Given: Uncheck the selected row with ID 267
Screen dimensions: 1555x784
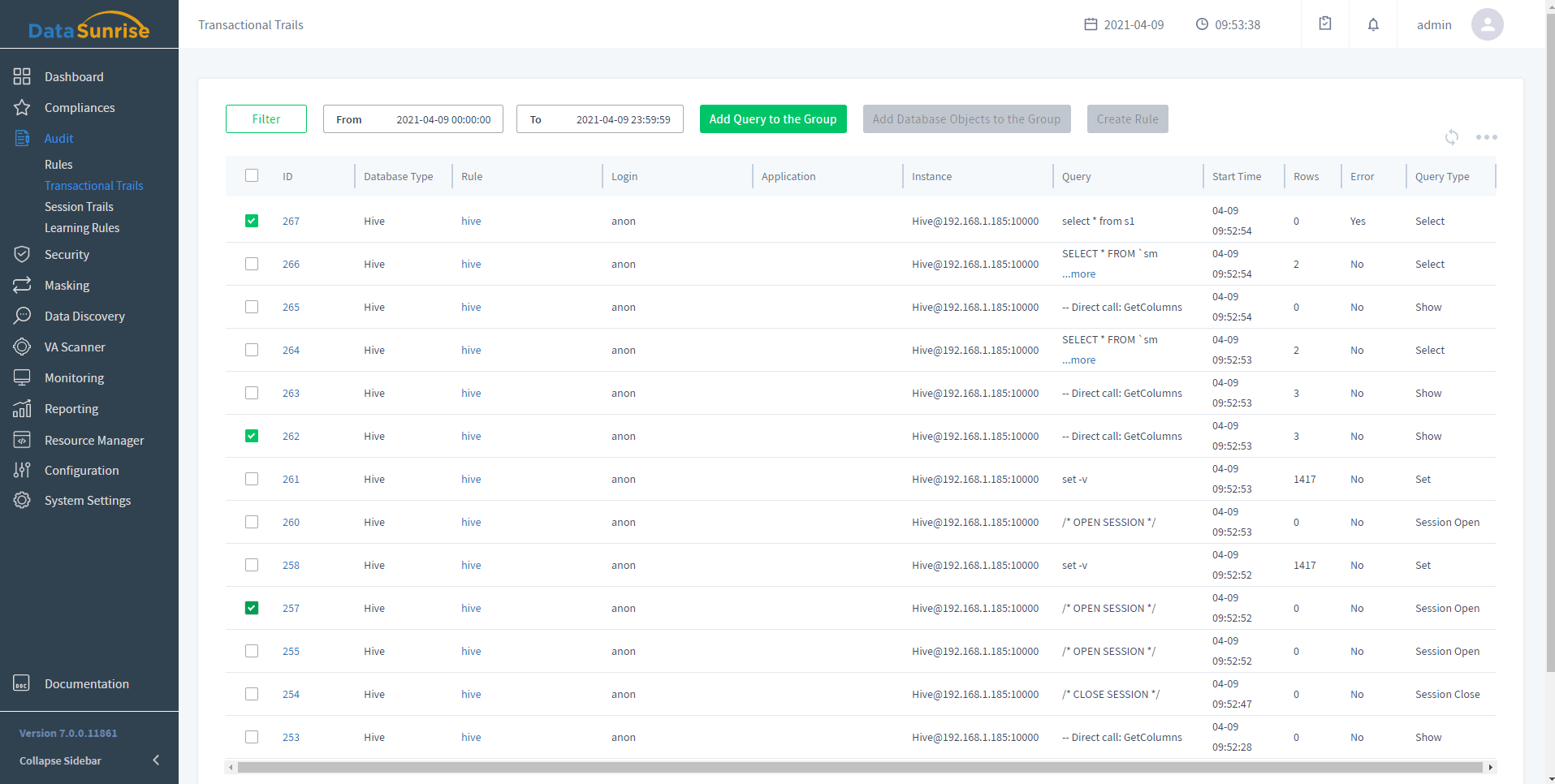Looking at the screenshot, I should tap(252, 220).
